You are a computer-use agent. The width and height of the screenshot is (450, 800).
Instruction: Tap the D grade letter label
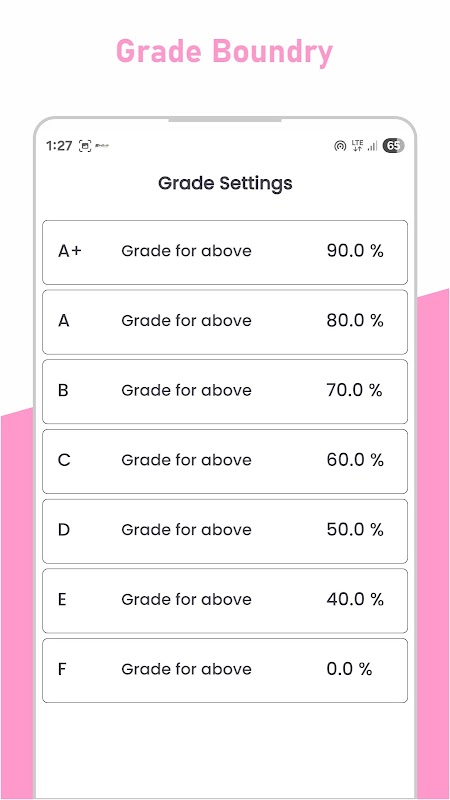coord(64,530)
